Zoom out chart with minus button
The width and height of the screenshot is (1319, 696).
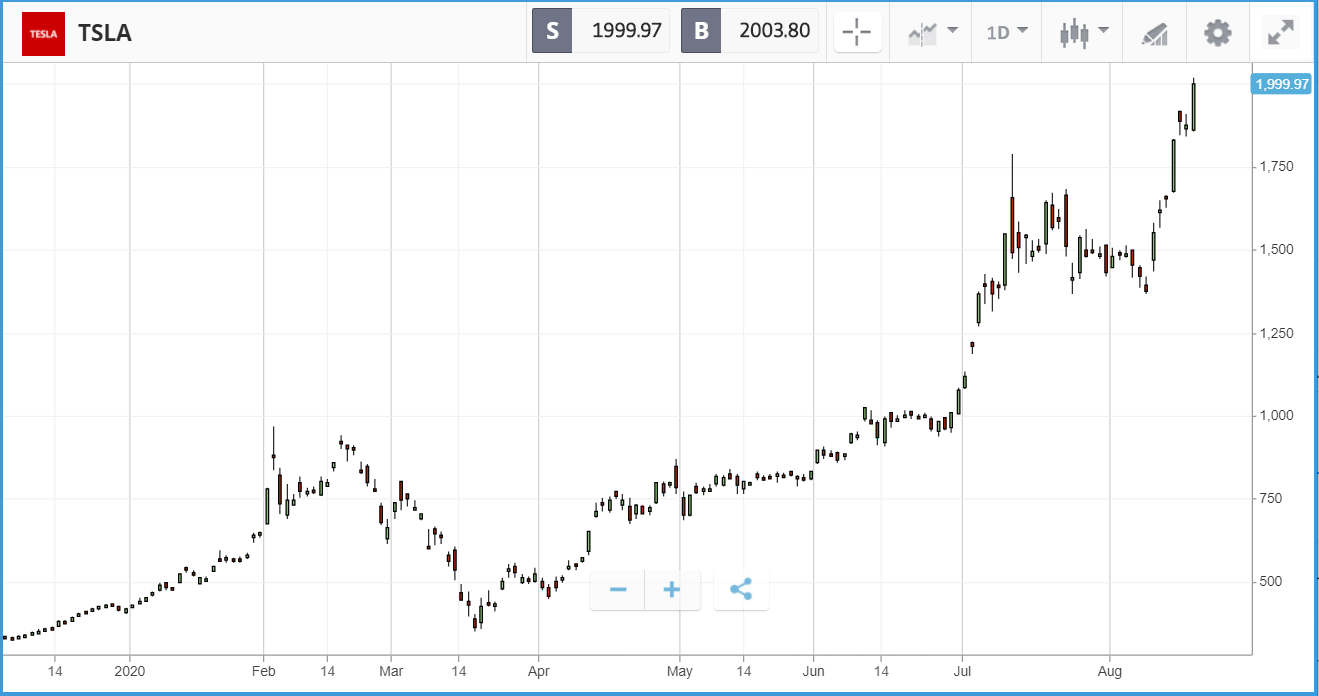pos(618,590)
